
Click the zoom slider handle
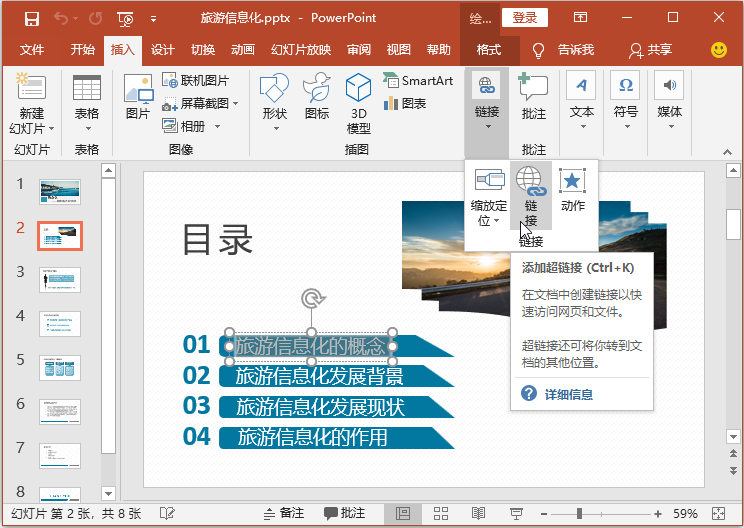(x=579, y=513)
